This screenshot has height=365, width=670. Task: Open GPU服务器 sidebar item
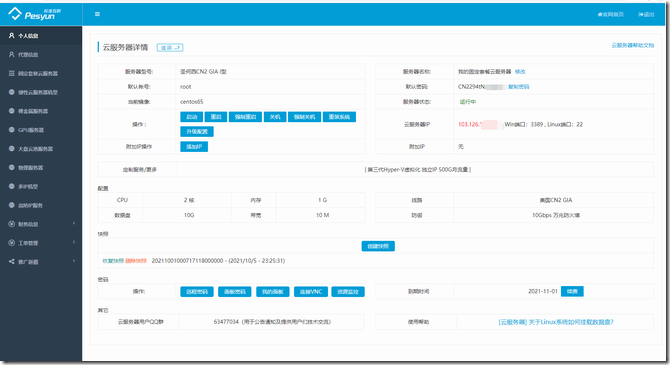41,130
